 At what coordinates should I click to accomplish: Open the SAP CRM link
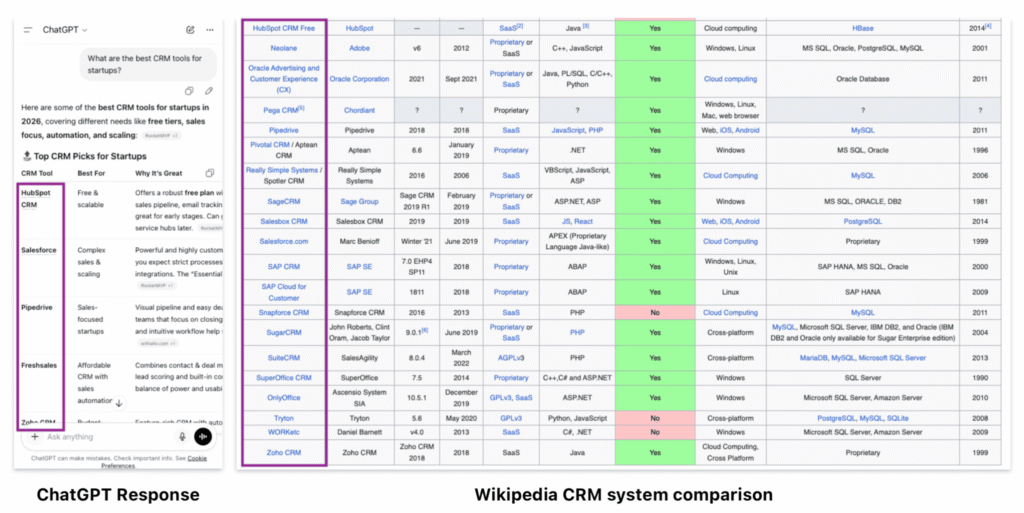click(283, 266)
